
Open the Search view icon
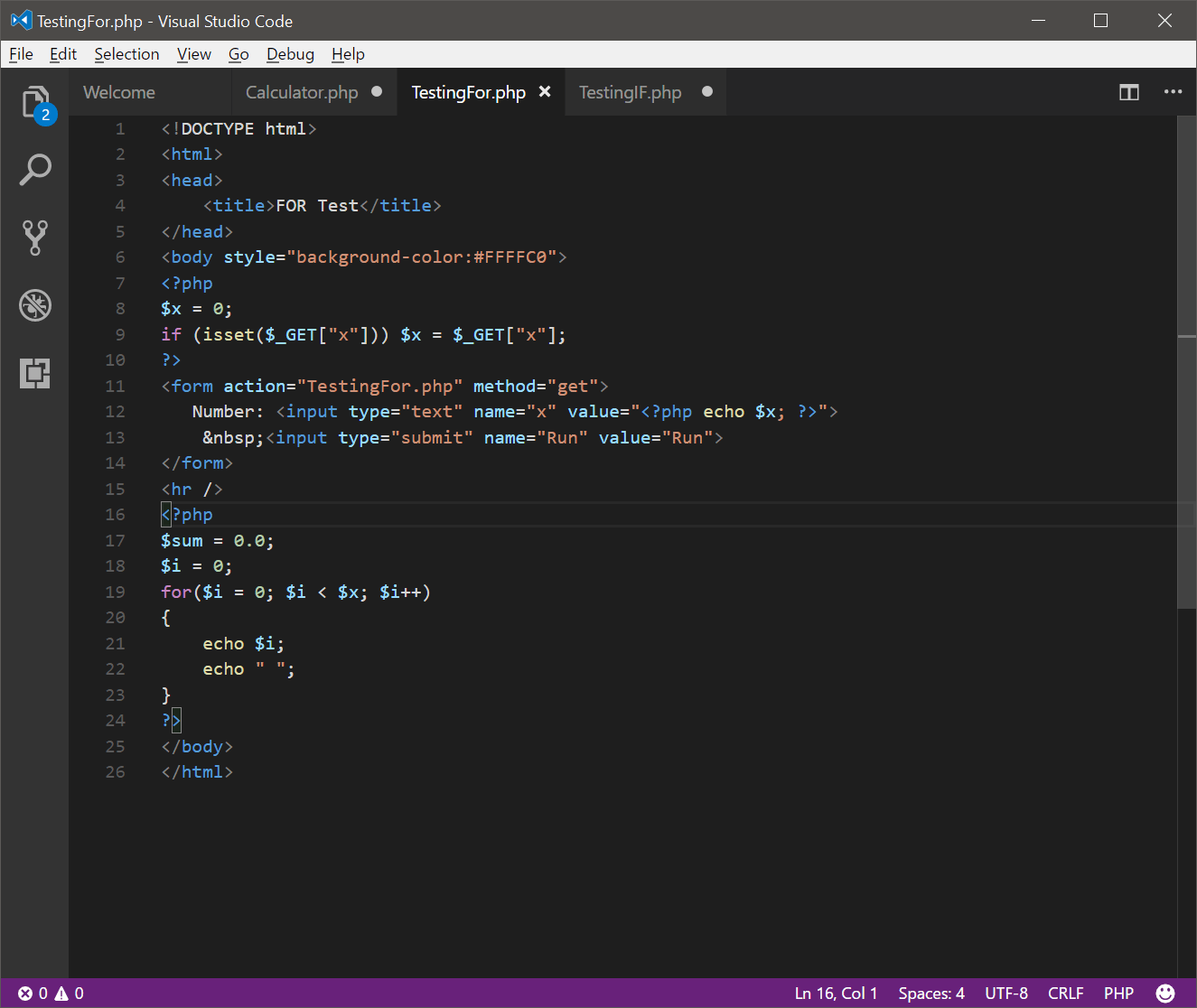pos(35,170)
